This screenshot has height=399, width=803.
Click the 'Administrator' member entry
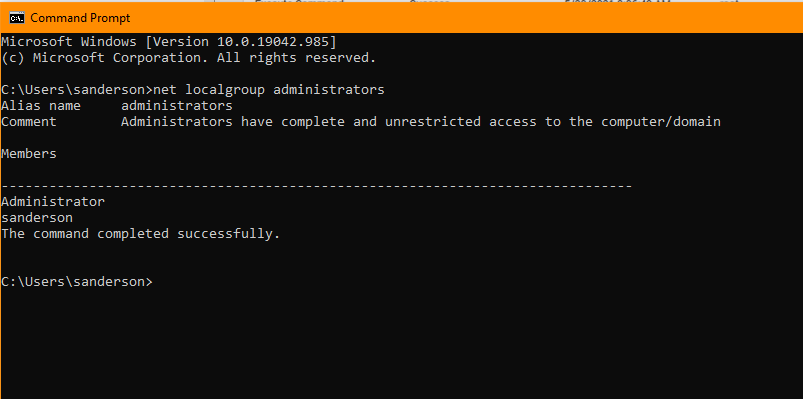tap(53, 202)
